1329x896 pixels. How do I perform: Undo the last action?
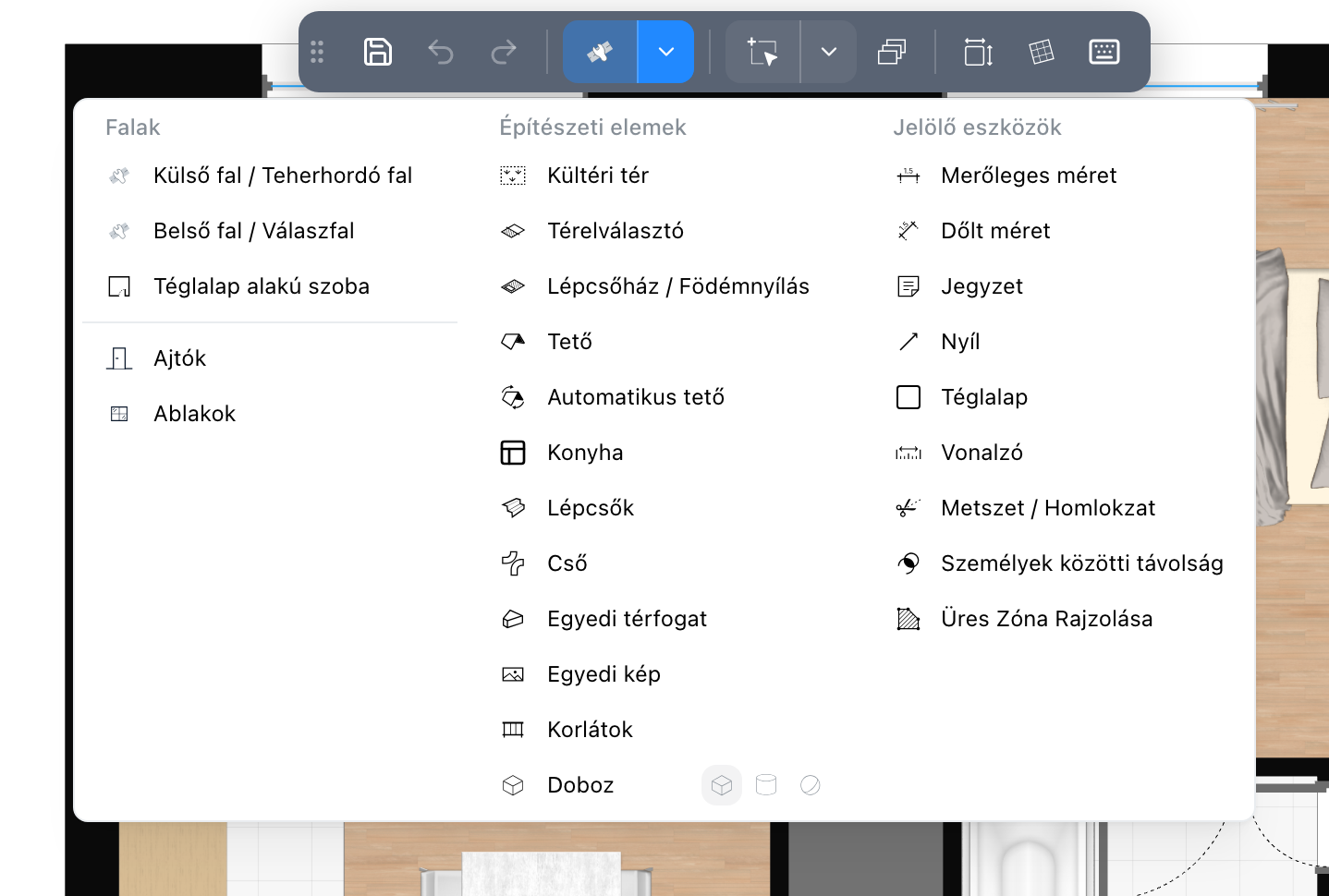click(441, 52)
